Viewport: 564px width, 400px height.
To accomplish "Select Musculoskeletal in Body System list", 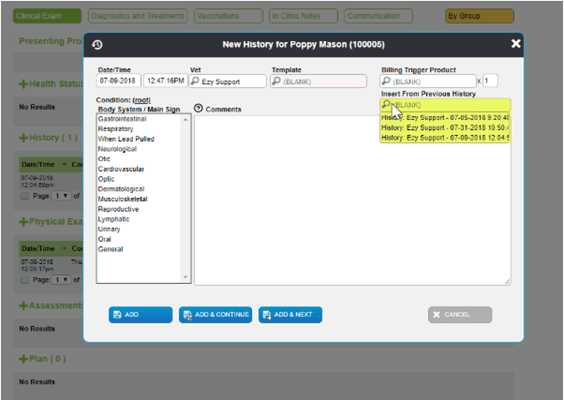I will (123, 199).
